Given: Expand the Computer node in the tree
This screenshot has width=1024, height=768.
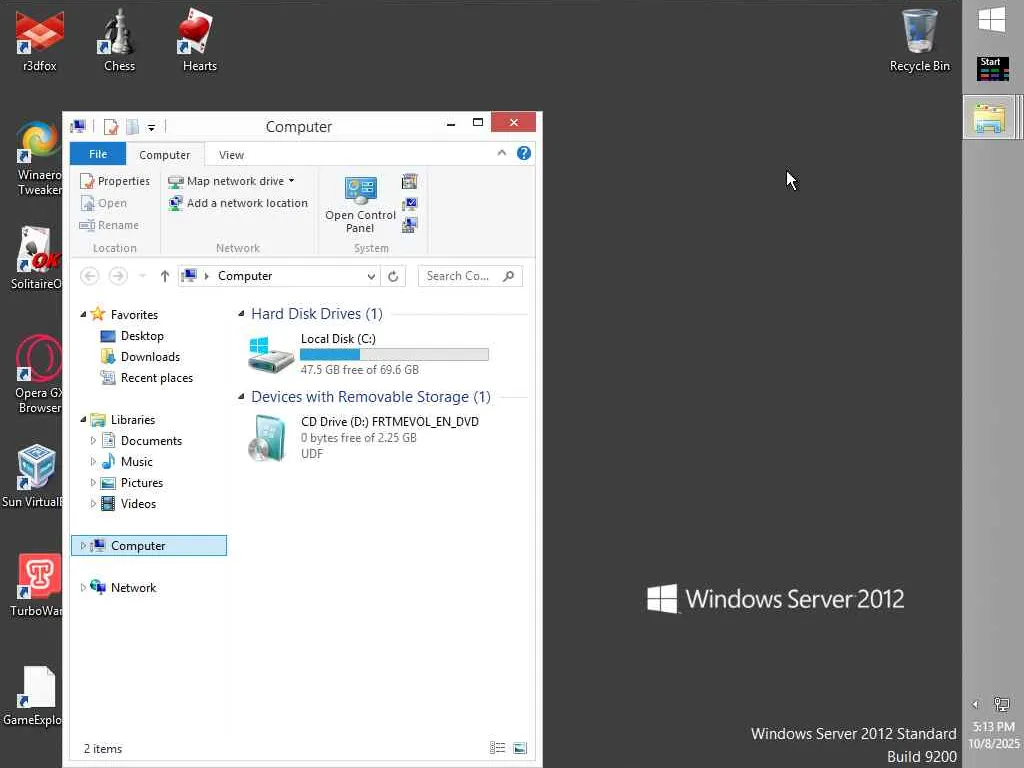Looking at the screenshot, I should (83, 546).
